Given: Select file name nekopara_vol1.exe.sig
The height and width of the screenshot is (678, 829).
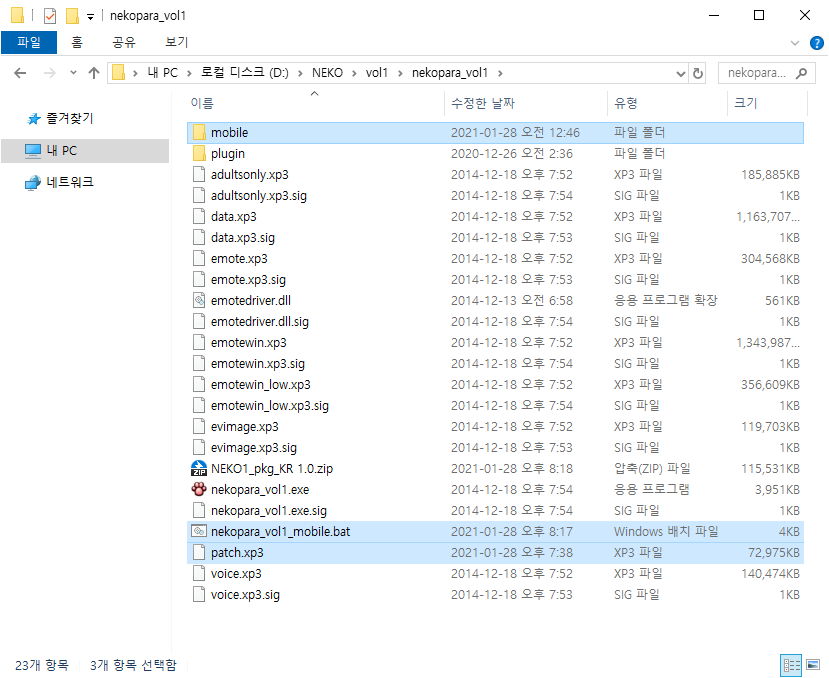Looking at the screenshot, I should pos(269,511).
